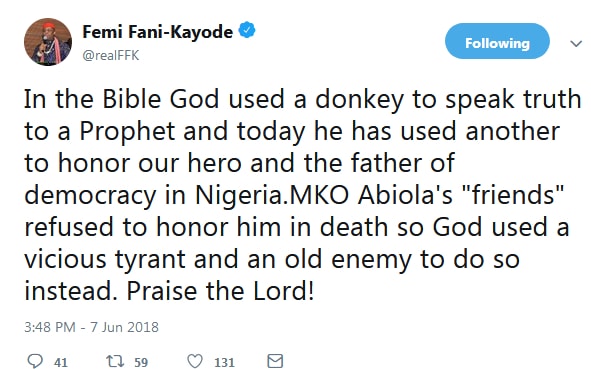Click the word "donkey" in the tweet
This screenshot has height=369, width=591.
[359, 100]
